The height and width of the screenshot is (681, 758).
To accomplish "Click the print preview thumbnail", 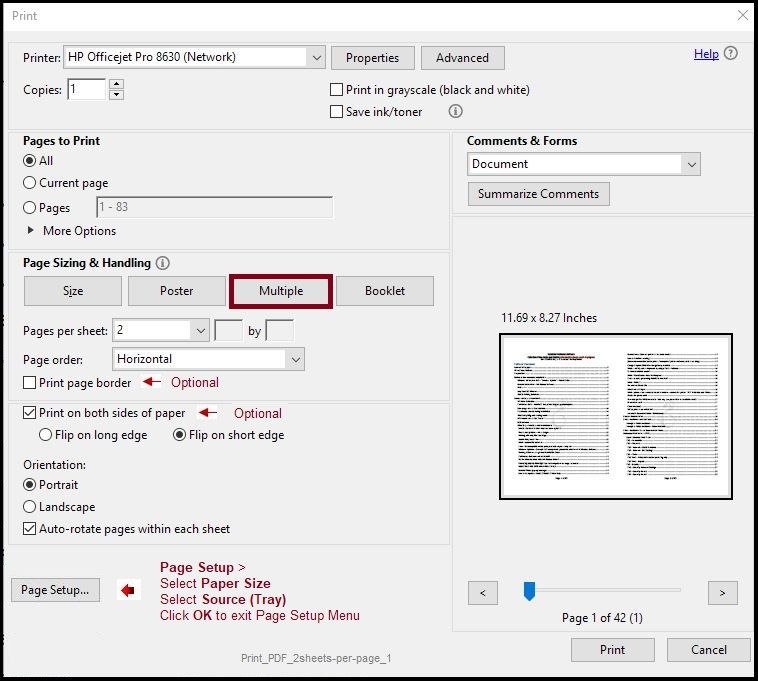I will [616, 416].
